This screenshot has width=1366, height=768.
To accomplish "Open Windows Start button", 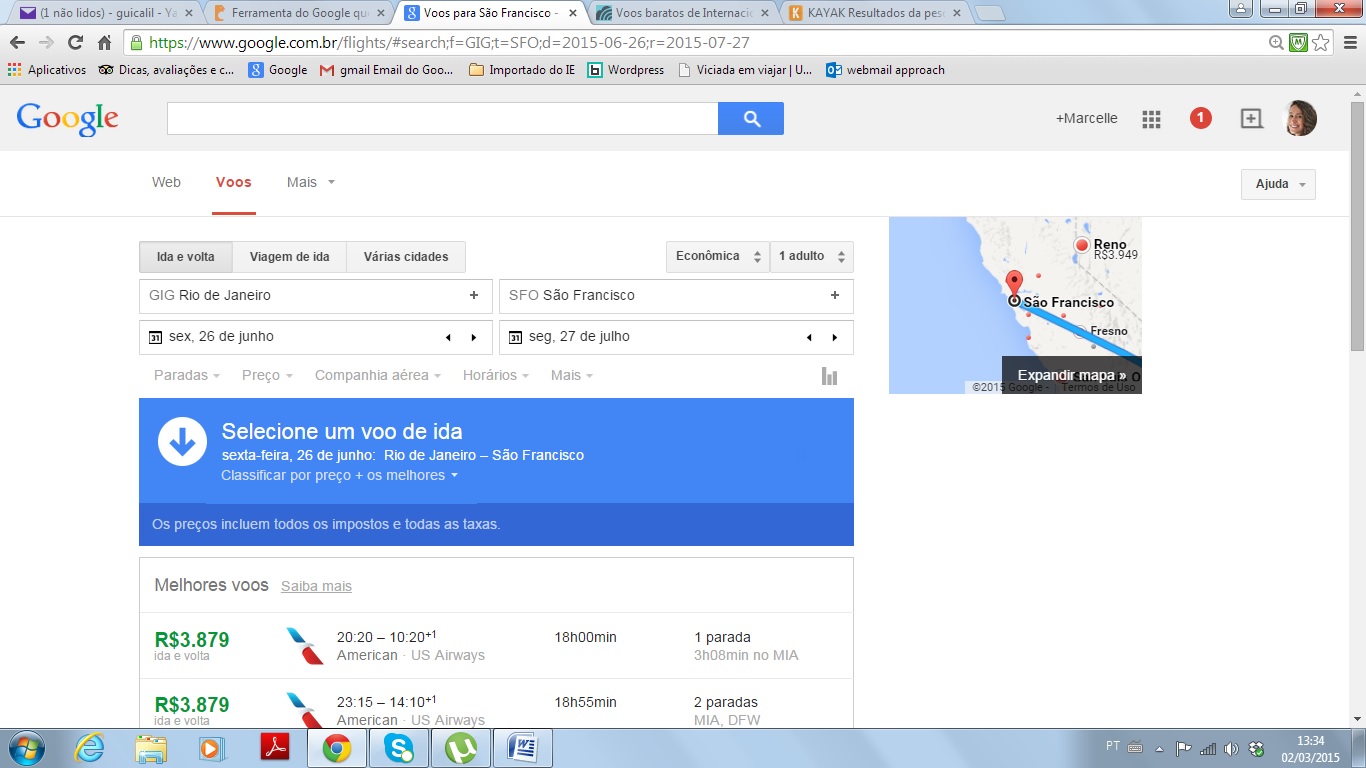I will (25, 748).
